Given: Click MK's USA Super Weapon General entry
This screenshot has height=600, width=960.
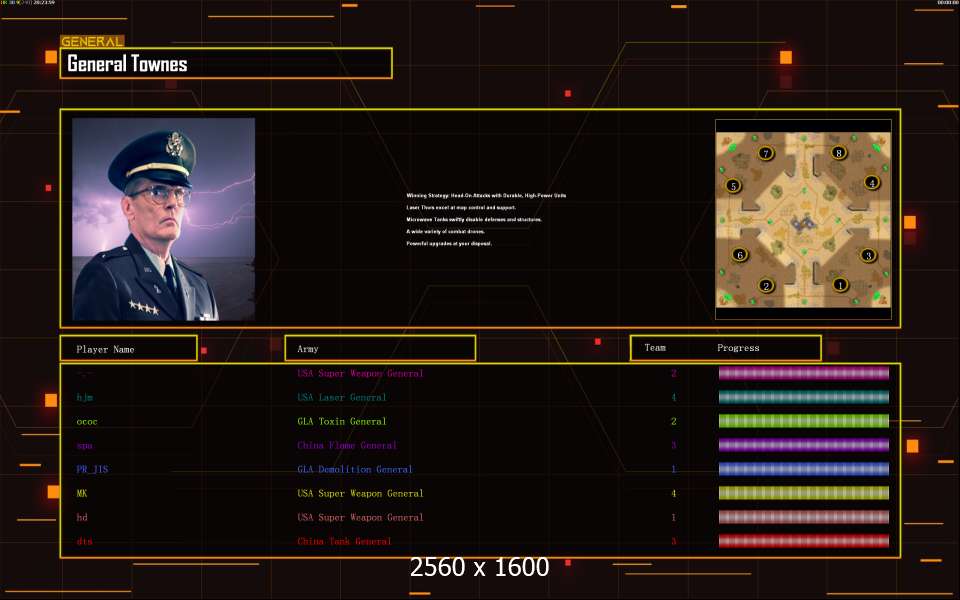Looking at the screenshot, I should (360, 493).
